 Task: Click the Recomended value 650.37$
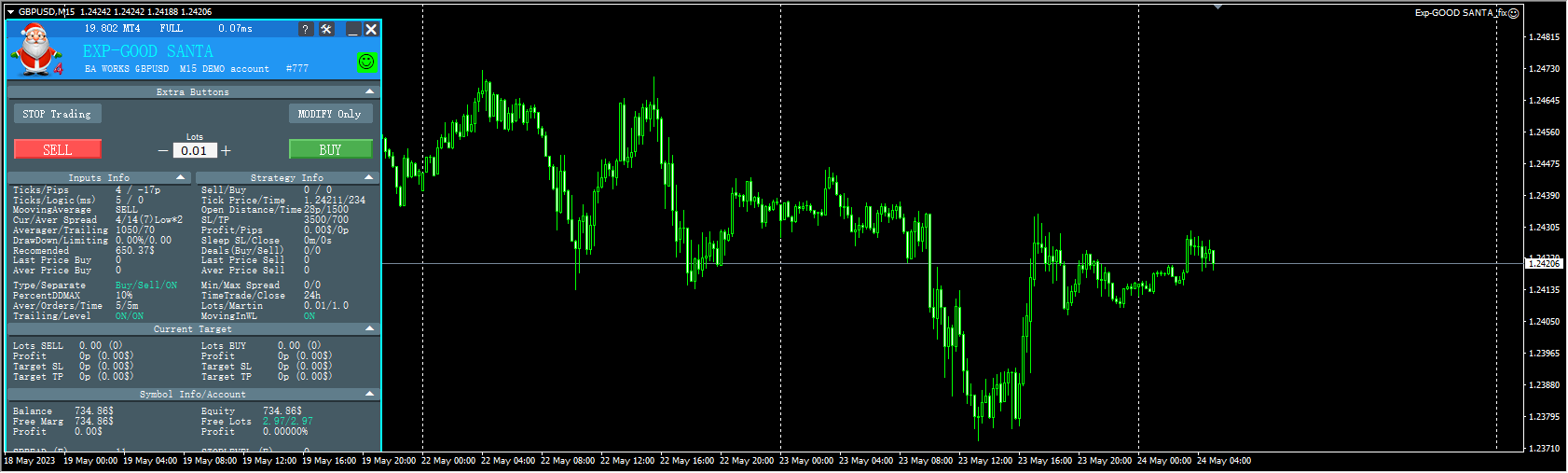tap(135, 251)
